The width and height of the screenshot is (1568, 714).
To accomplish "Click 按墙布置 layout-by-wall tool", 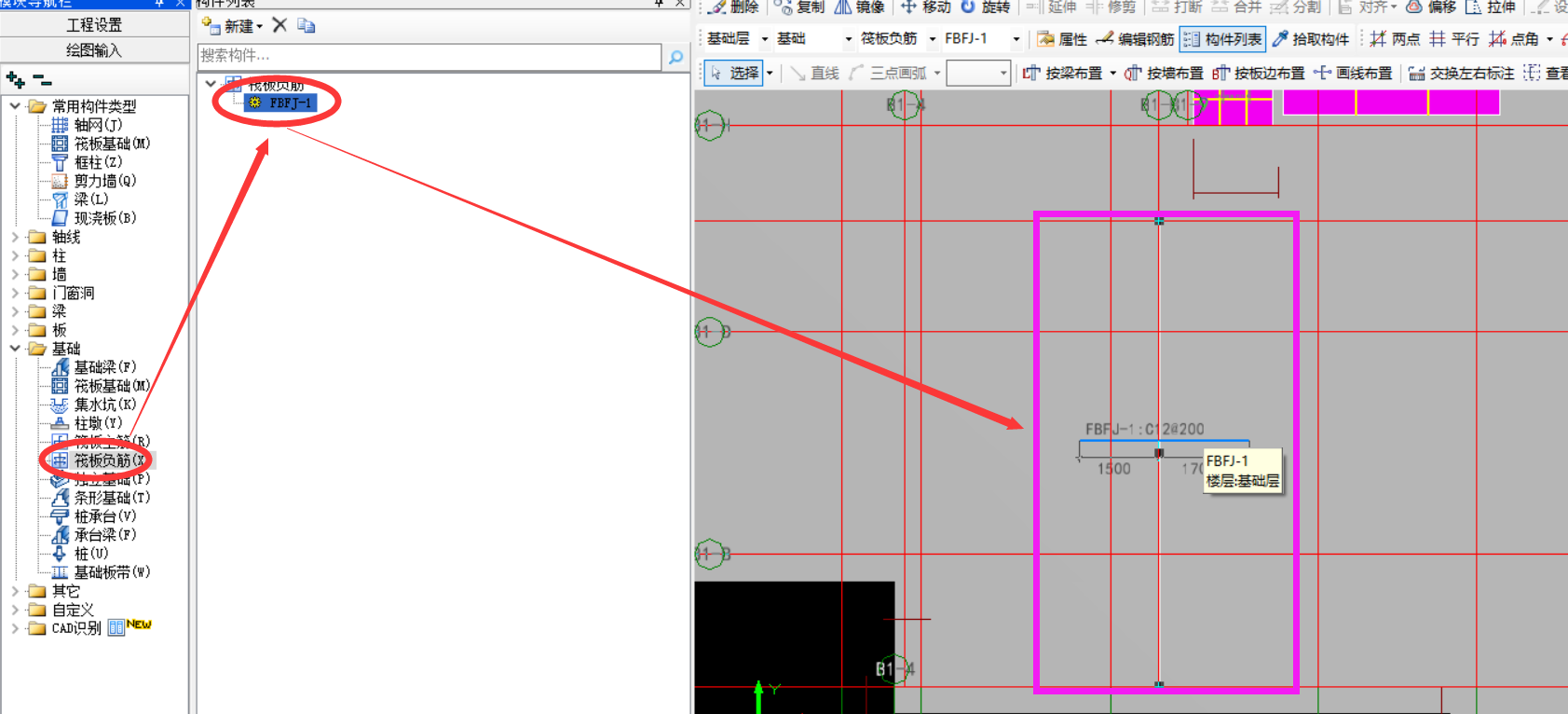I will tap(1165, 73).
